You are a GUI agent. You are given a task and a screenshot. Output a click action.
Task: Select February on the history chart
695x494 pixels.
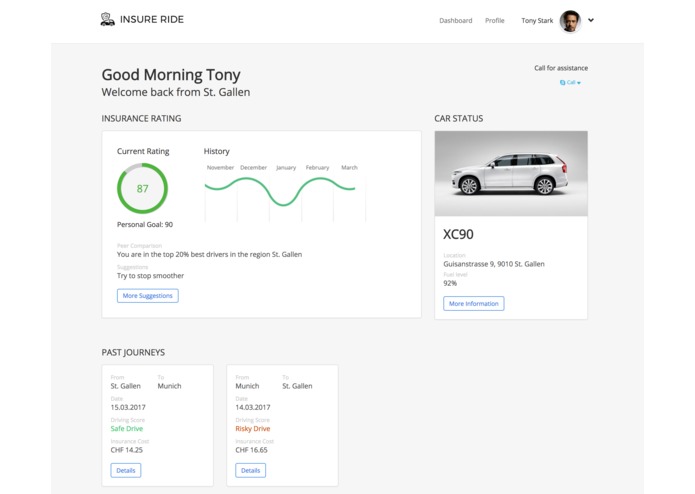[x=317, y=167]
